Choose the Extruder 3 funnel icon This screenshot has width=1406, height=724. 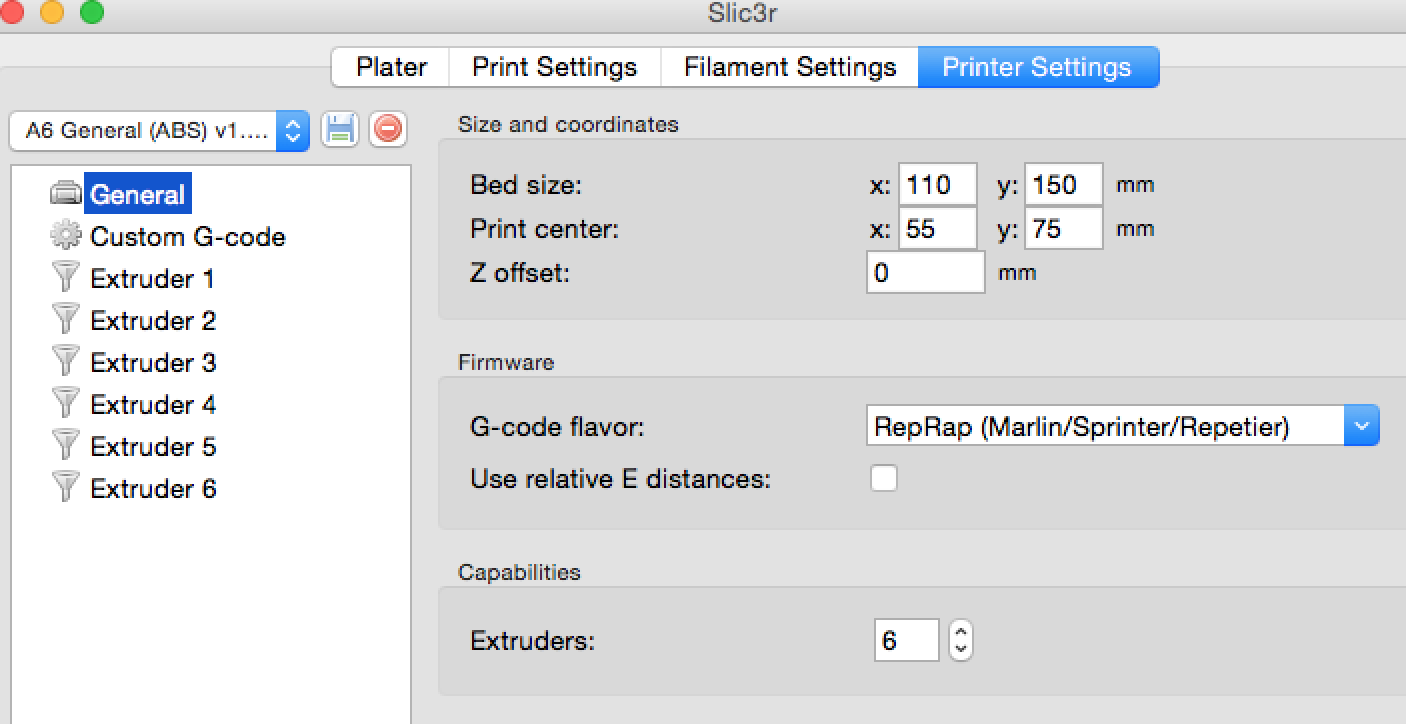coord(66,362)
